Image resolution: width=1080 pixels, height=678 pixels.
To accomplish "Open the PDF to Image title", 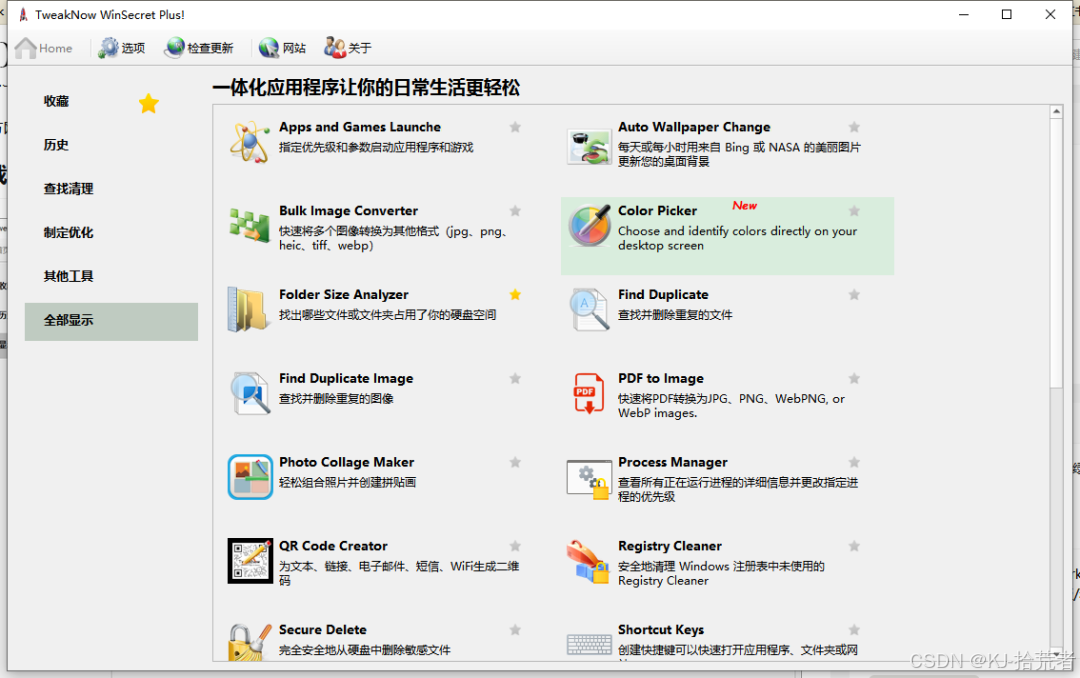I will click(x=661, y=378).
